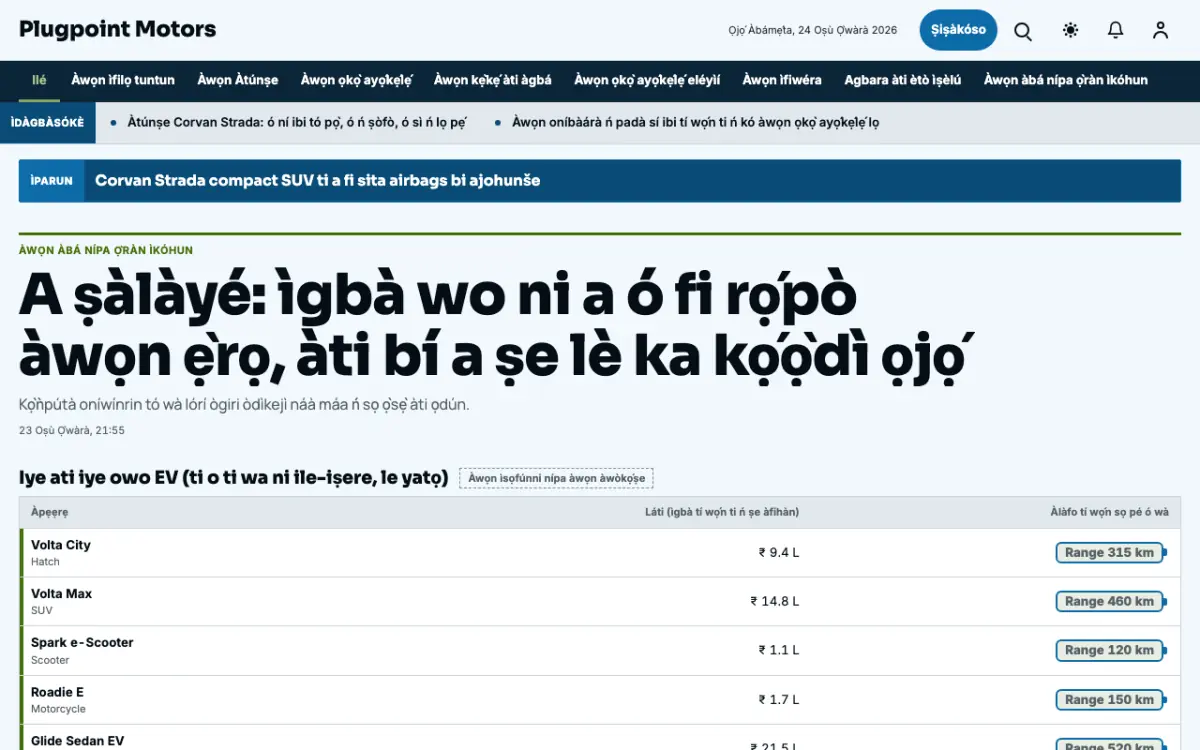The width and height of the screenshot is (1200, 750).
Task: Open Àwọn ìfiwéra menu item
Action: pyautogui.click(x=782, y=80)
